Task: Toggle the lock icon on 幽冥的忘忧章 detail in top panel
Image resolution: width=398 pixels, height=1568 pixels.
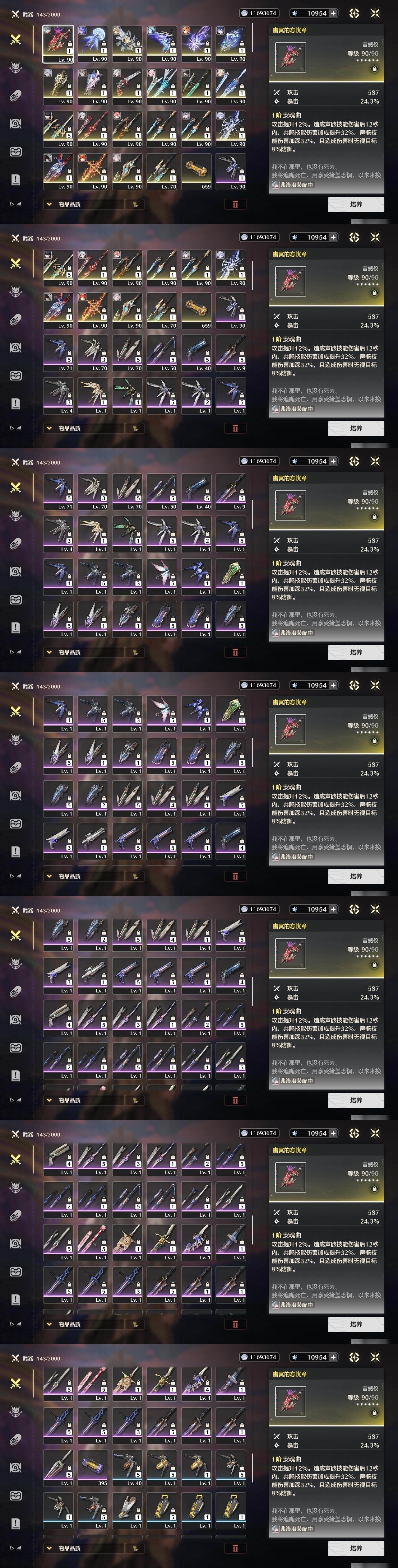Action: click(x=374, y=69)
